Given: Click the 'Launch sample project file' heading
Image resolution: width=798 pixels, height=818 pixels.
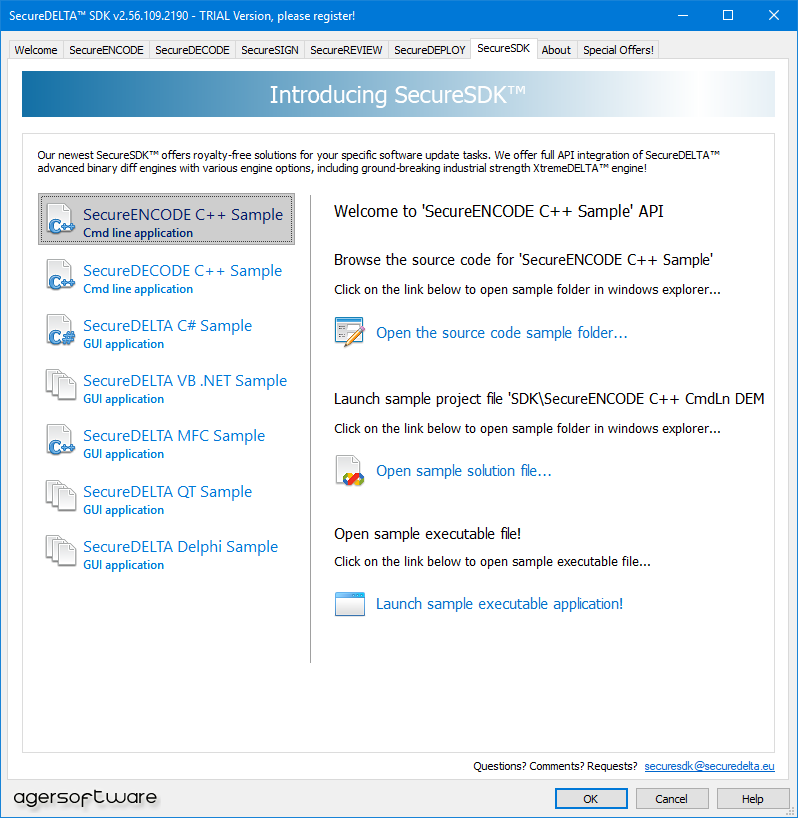Looking at the screenshot, I should tap(549, 399).
